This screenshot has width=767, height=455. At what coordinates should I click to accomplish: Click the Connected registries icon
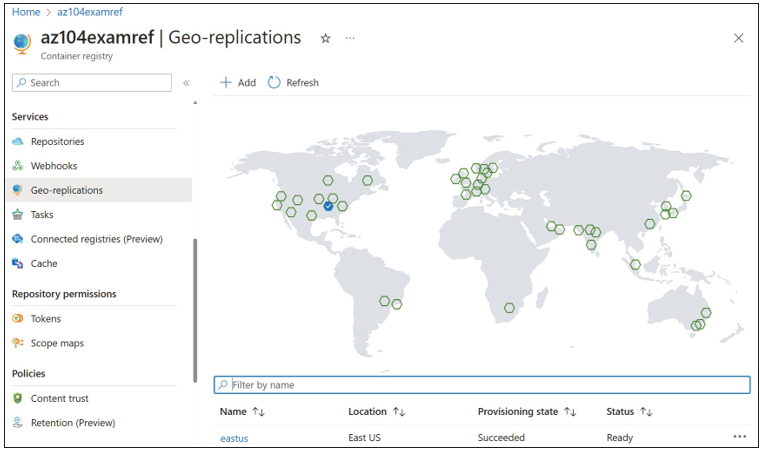point(18,239)
